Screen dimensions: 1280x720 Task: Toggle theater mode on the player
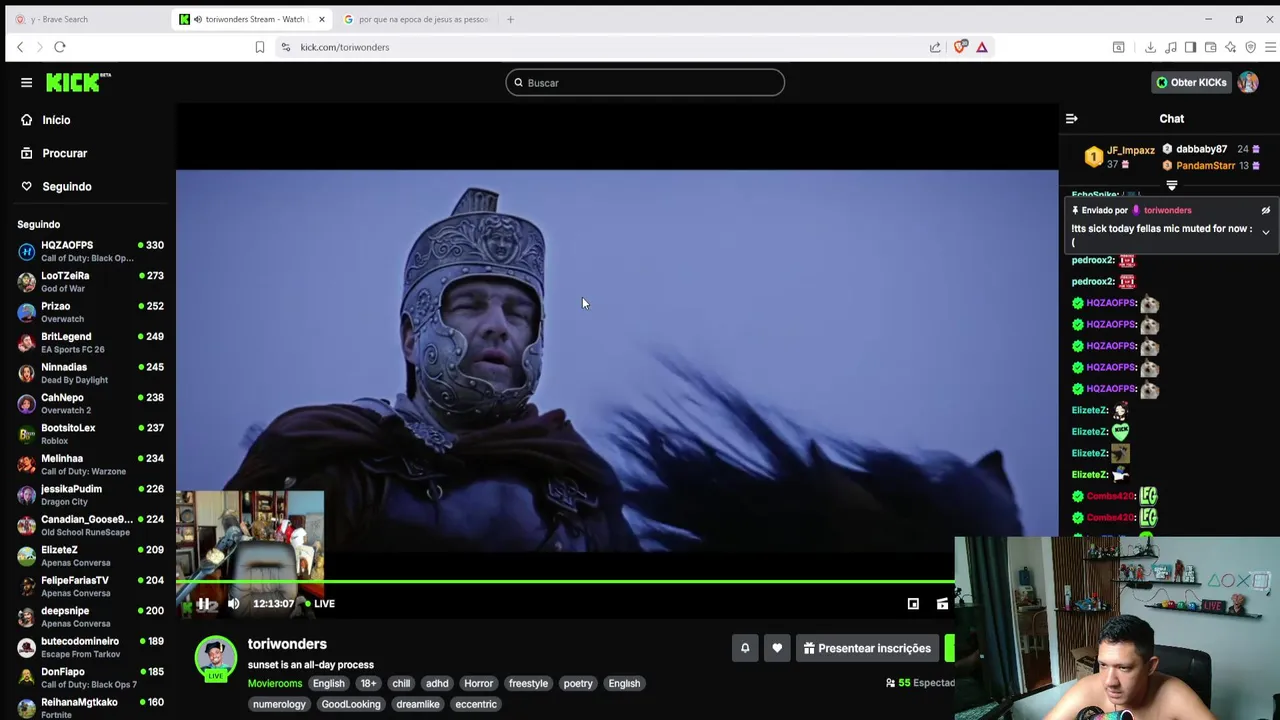click(942, 604)
